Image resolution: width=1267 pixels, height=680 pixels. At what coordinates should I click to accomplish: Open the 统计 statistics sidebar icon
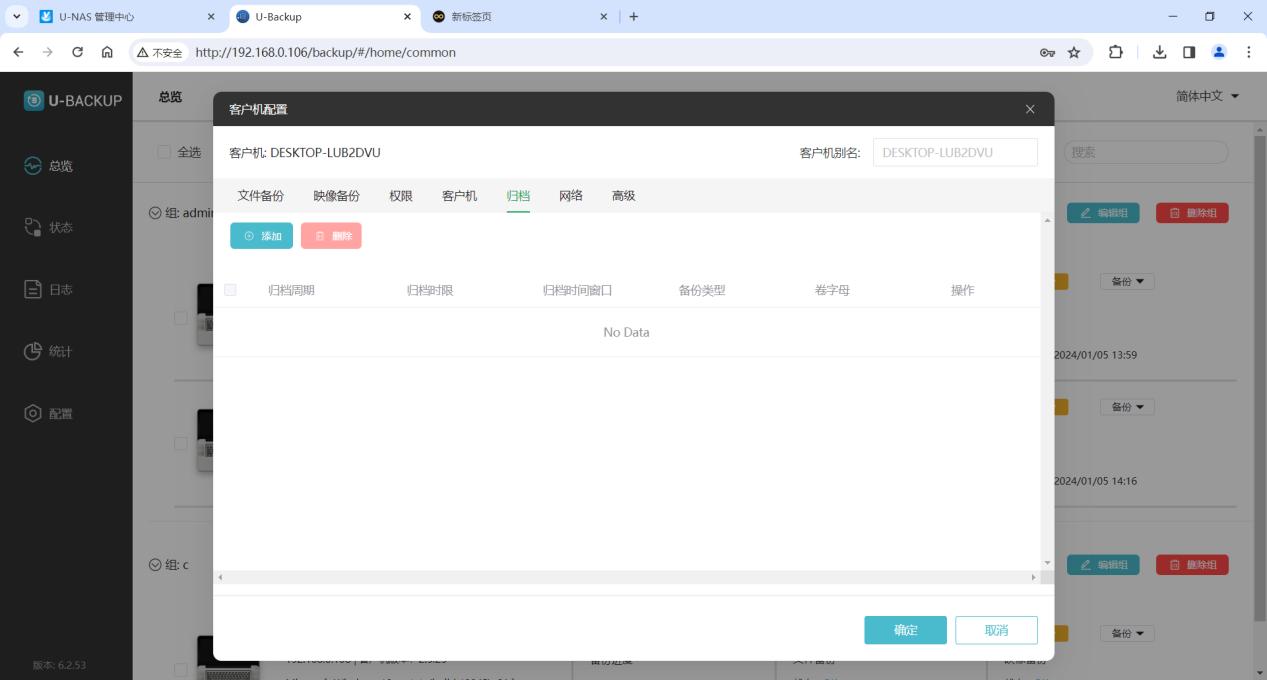33,351
